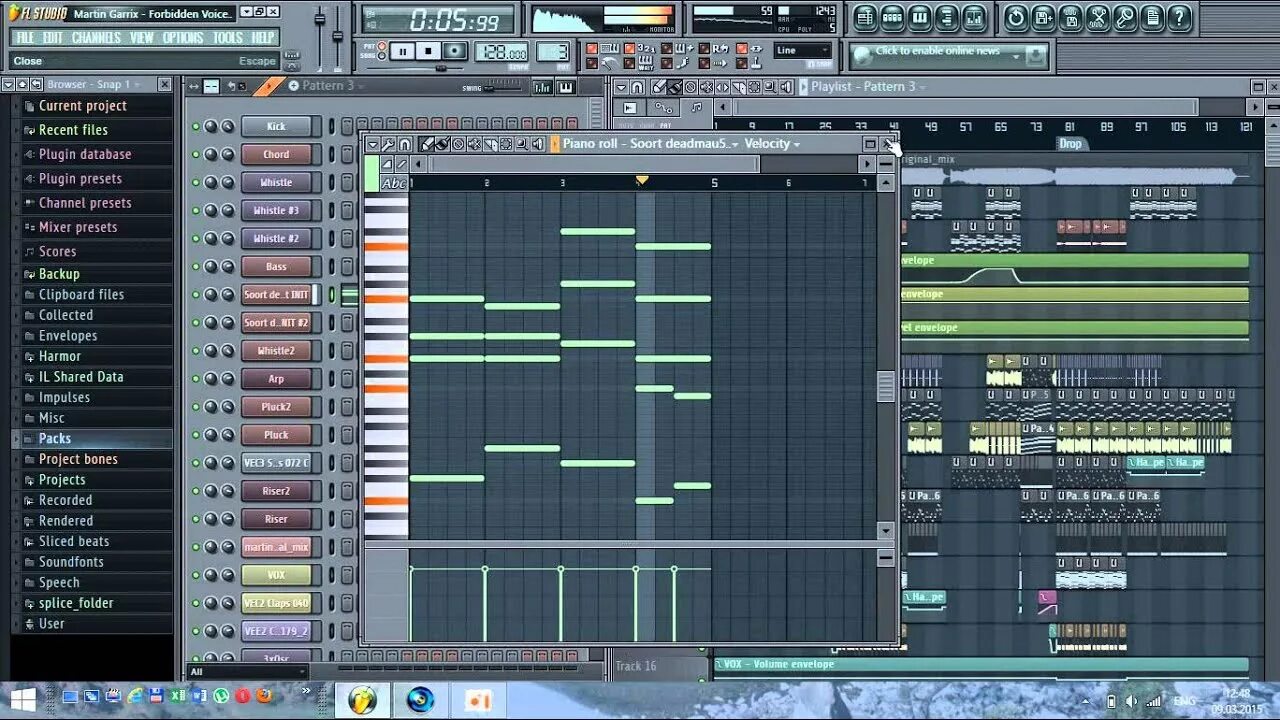Click the Undo history toolbar icon
The image size is (1280, 720).
[1016, 17]
